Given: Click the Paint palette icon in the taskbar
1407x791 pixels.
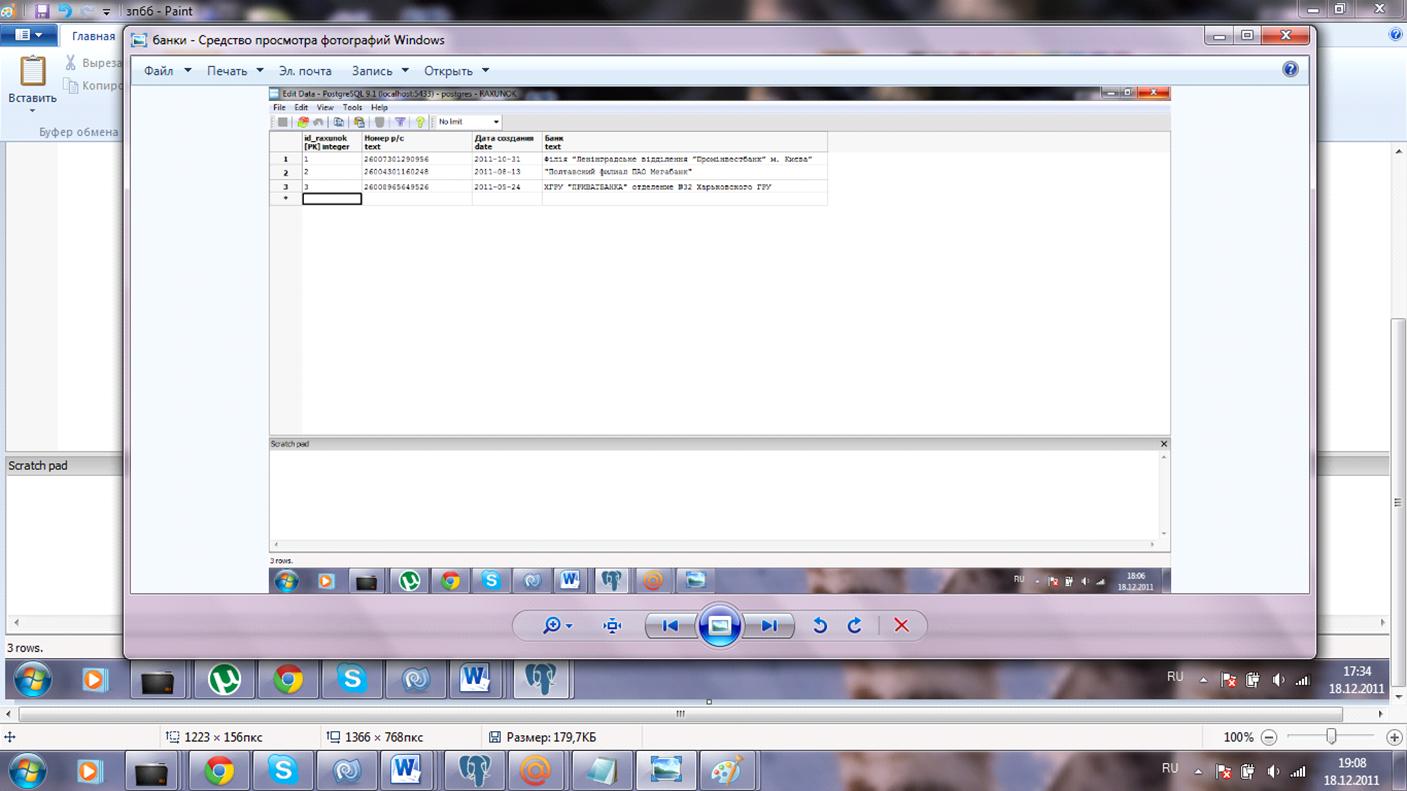Looking at the screenshot, I should click(x=727, y=771).
